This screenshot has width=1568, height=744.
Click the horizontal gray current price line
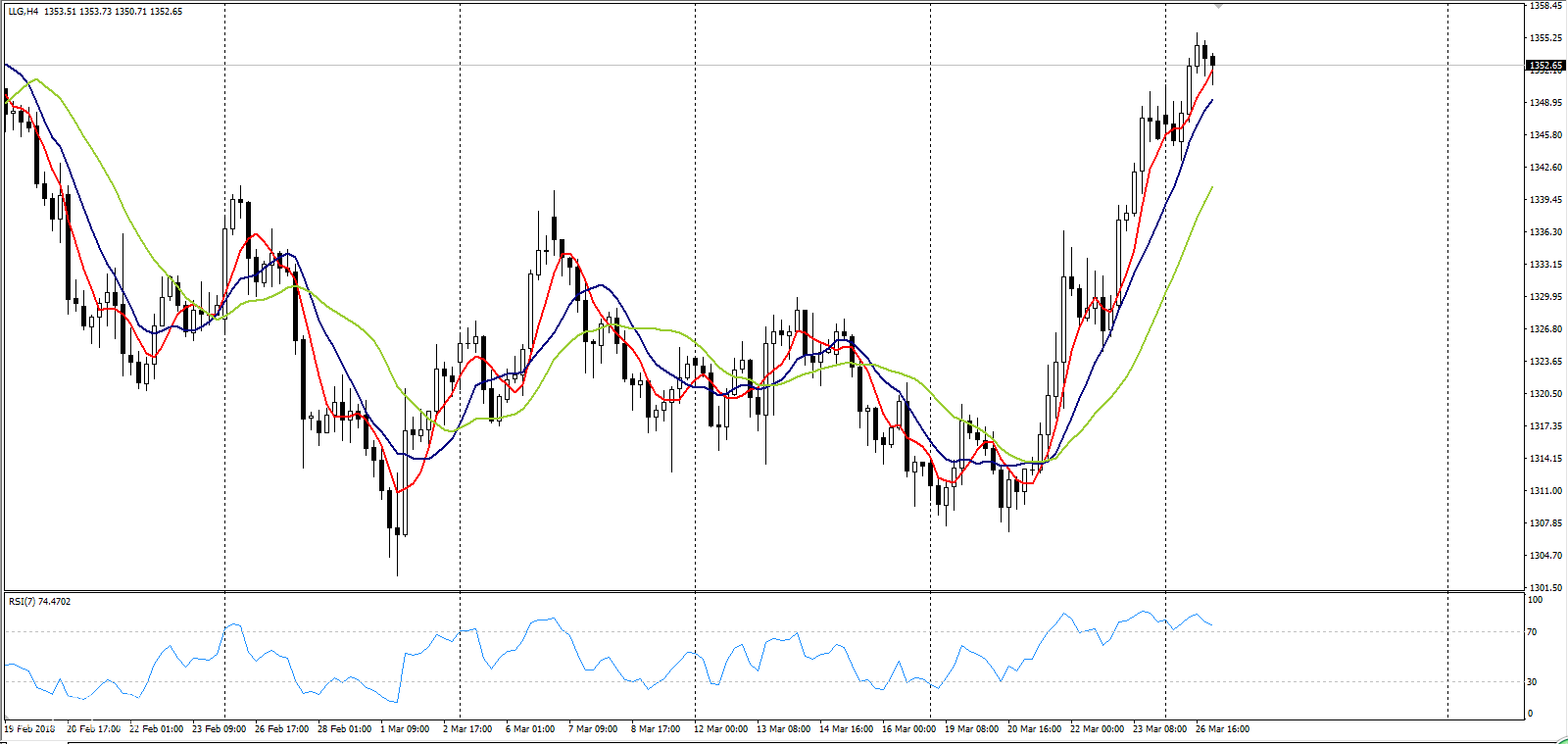click(x=1372, y=66)
